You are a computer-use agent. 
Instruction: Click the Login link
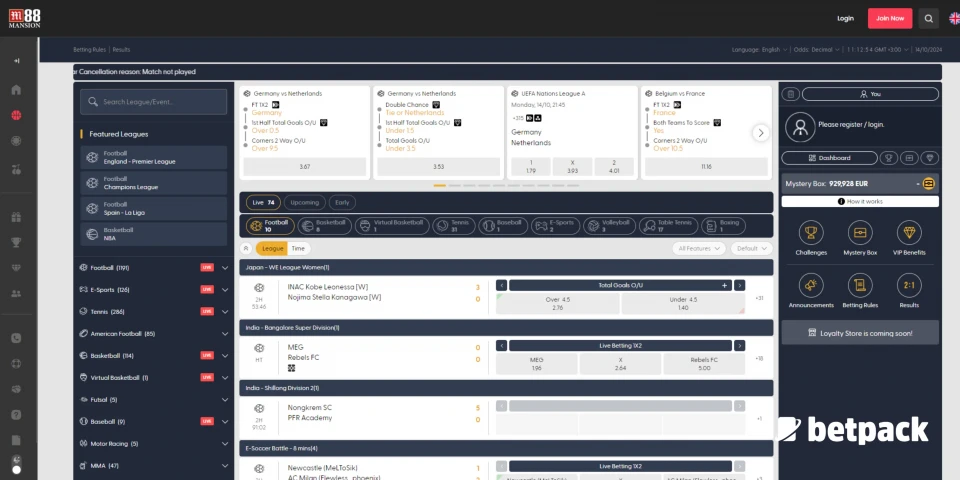click(846, 18)
